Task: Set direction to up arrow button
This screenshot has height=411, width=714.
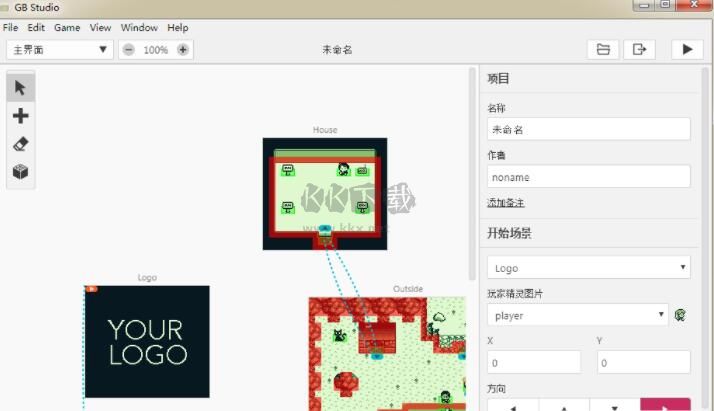Action: [x=564, y=405]
